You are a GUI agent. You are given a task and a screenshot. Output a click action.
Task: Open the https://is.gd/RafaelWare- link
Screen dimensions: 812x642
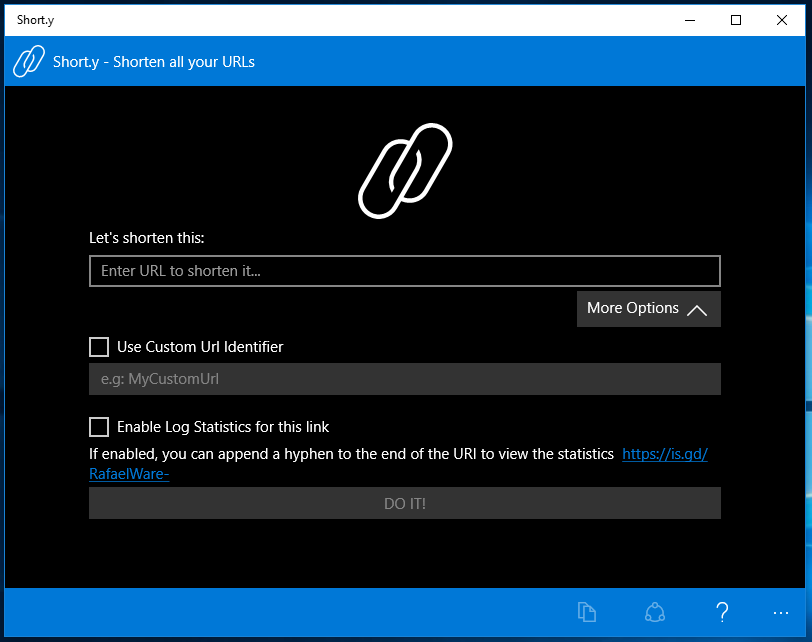point(665,454)
